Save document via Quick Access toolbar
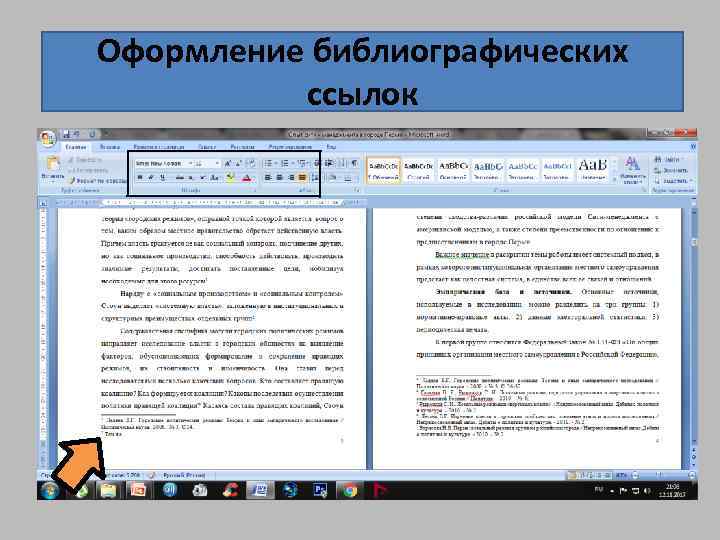This screenshot has height=540, width=720. tap(67, 134)
